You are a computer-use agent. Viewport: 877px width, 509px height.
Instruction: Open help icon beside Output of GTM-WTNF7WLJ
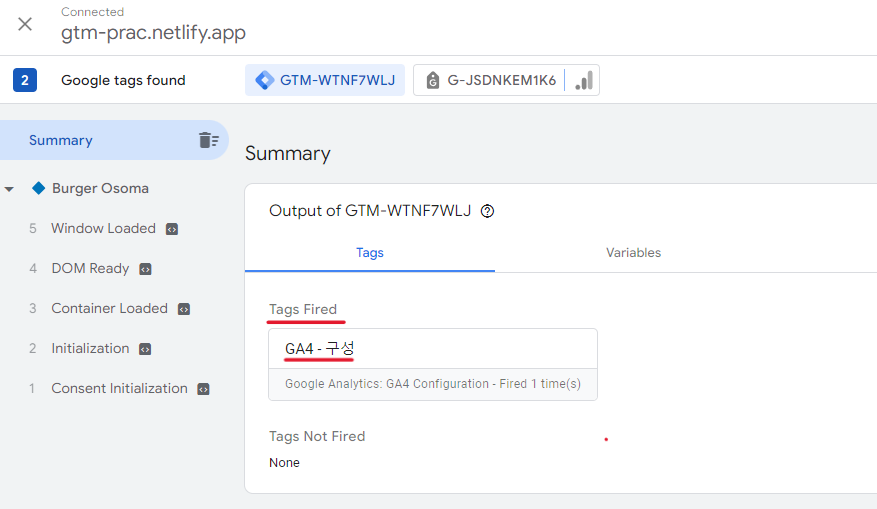[487, 211]
